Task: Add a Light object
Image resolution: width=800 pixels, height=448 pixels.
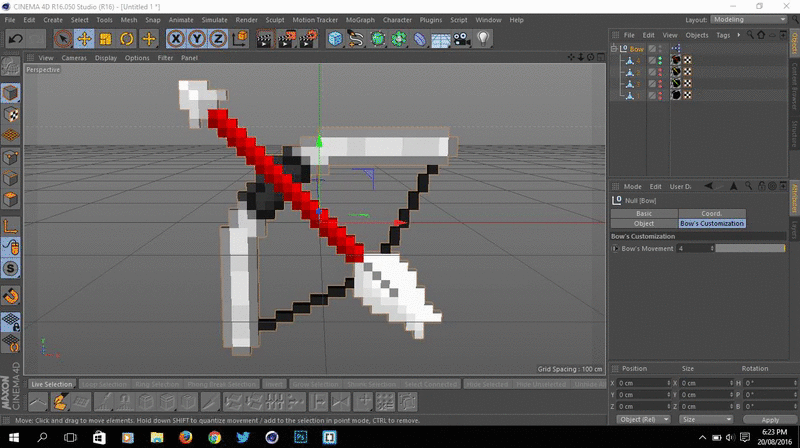Action: pyautogui.click(x=483, y=39)
